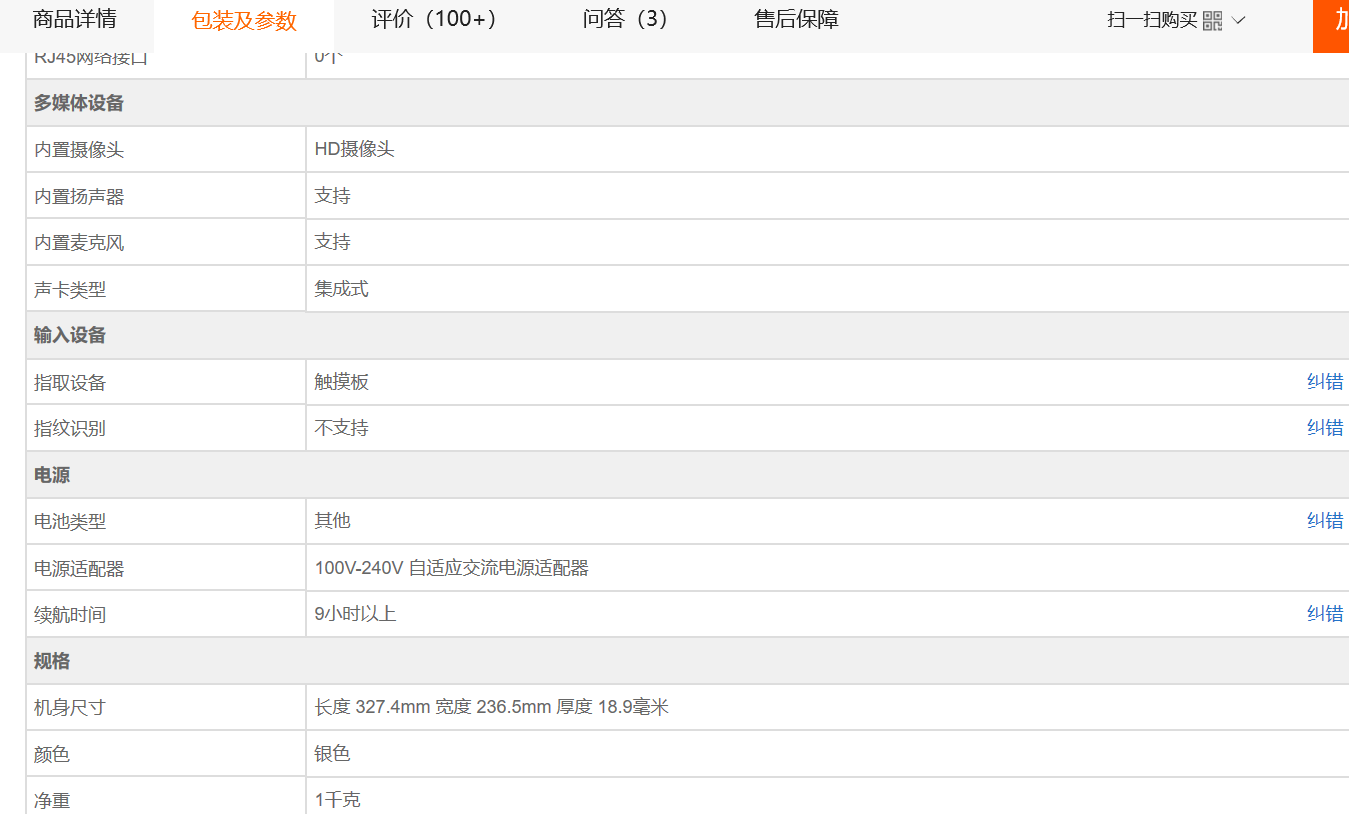Click the 银色 value
The height and width of the screenshot is (814, 1349).
click(333, 754)
